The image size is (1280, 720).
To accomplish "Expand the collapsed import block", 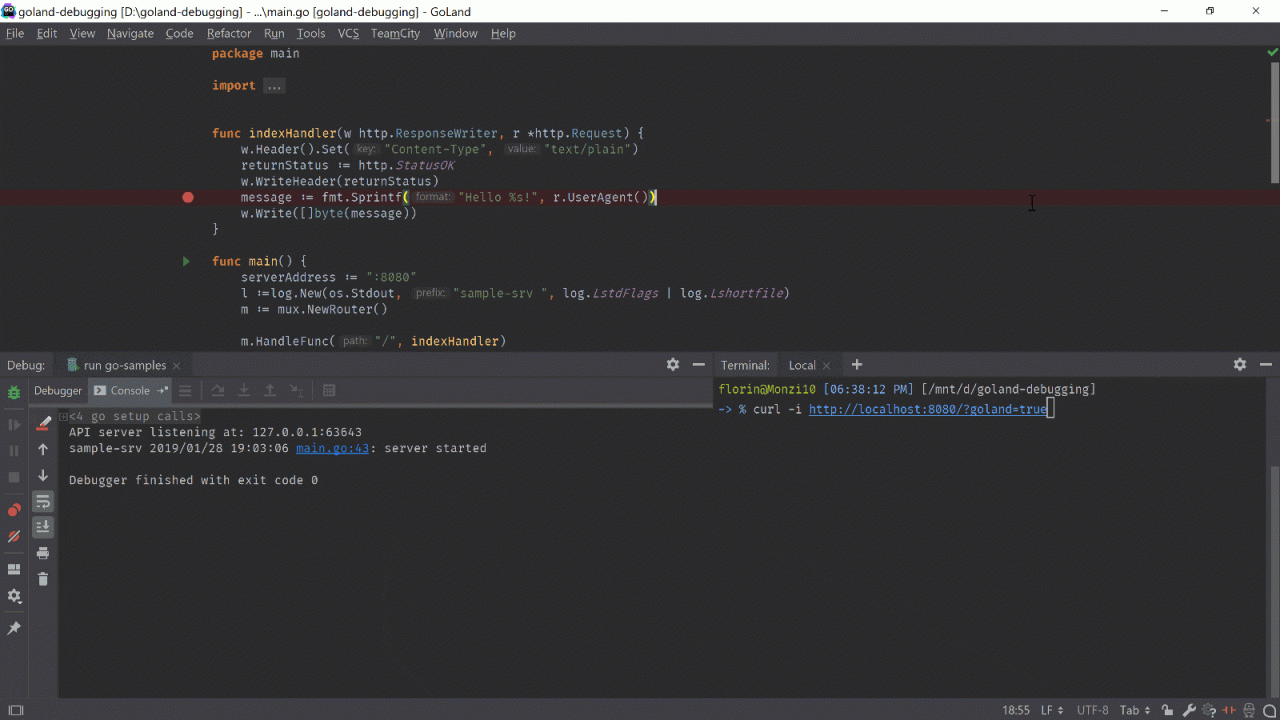I will coord(274,86).
